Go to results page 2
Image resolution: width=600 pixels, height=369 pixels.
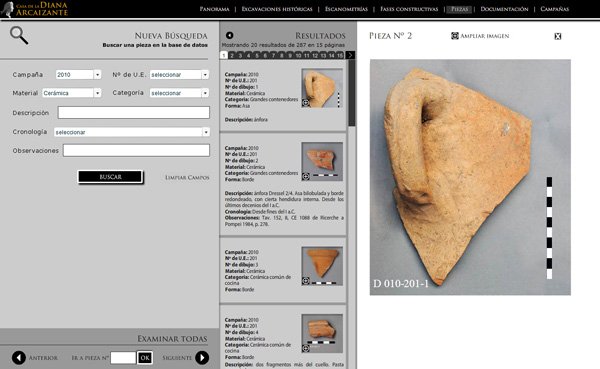click(x=232, y=55)
